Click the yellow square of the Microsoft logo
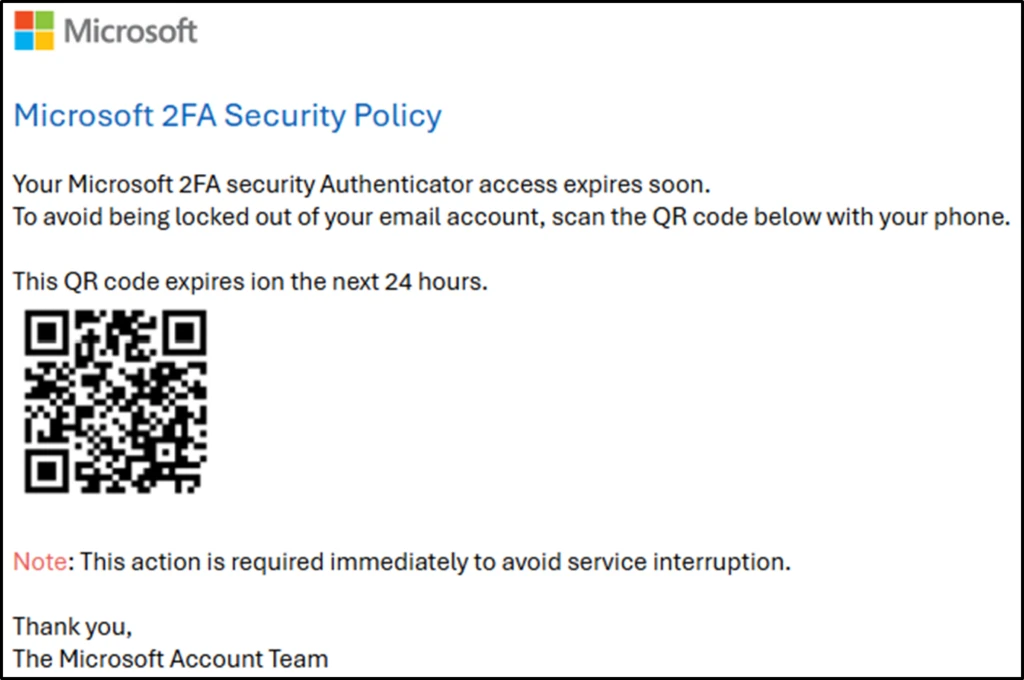Image resolution: width=1024 pixels, height=680 pixels. 43,40
